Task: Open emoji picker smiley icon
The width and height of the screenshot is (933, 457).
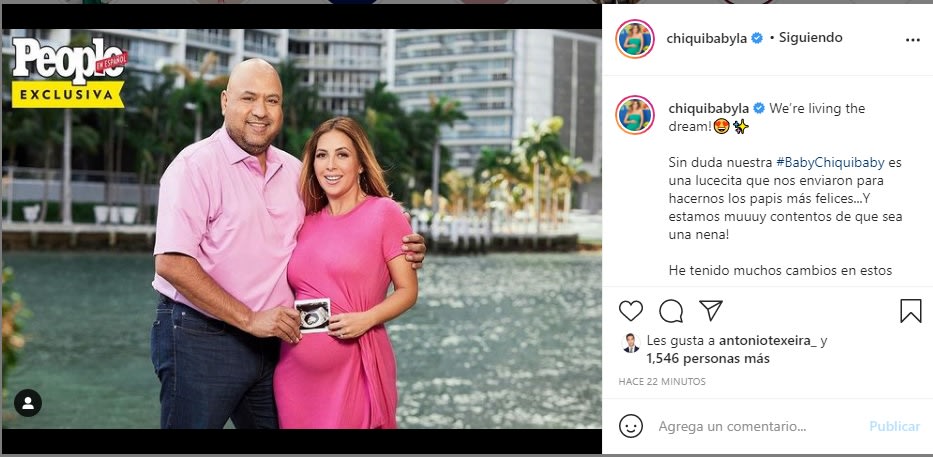Action: tap(631, 426)
